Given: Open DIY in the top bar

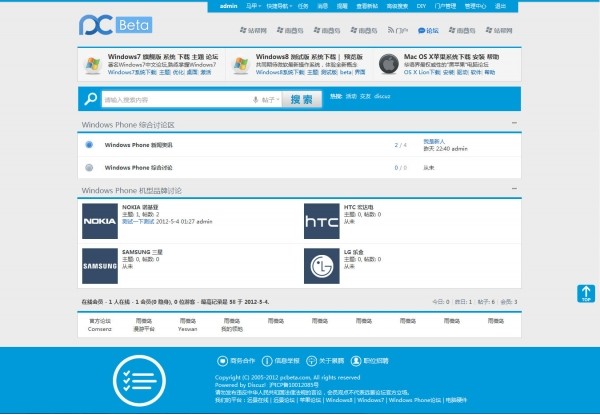Looking at the screenshot, I should (x=421, y=6).
